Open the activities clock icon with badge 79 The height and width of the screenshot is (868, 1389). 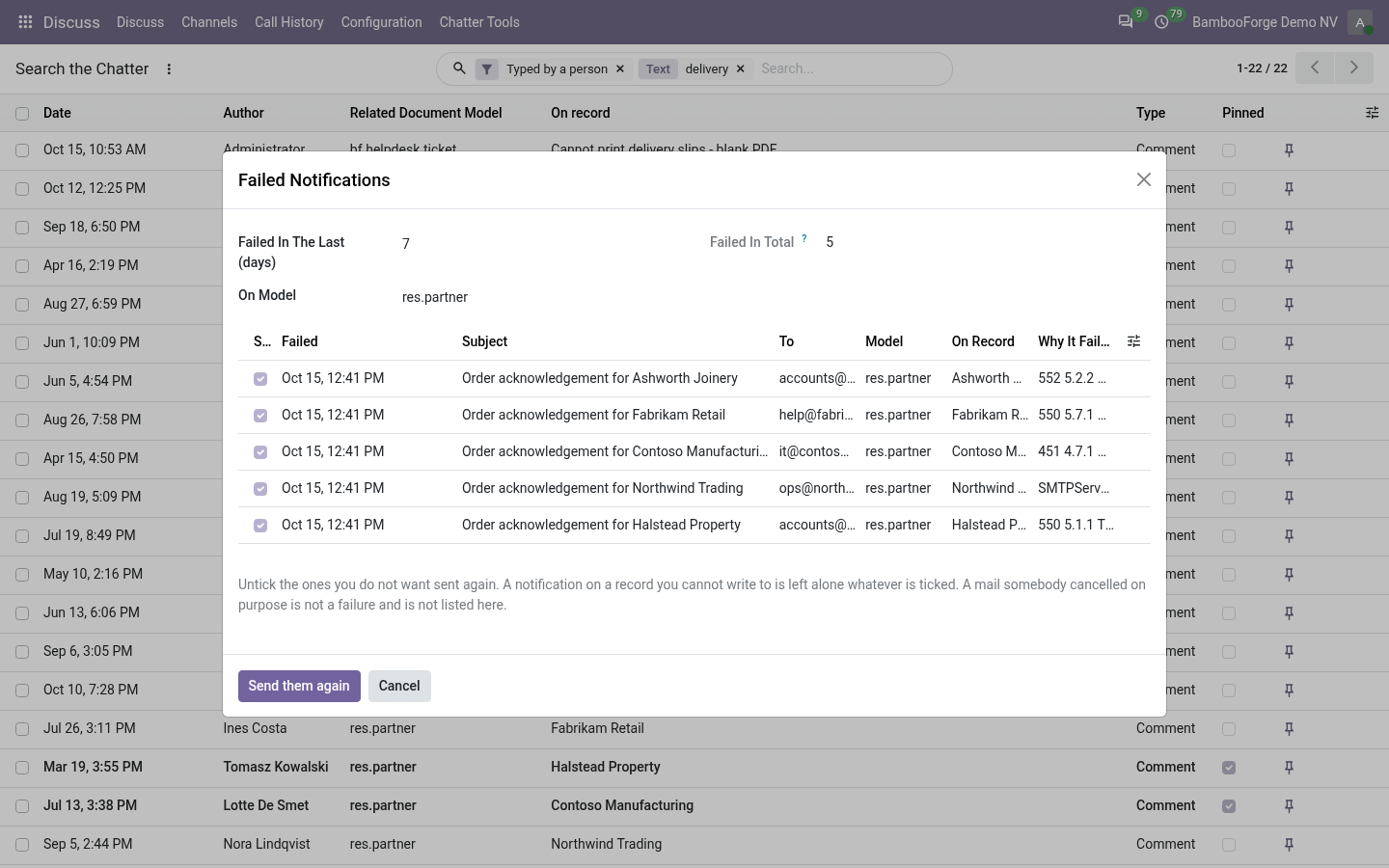pos(1162,21)
